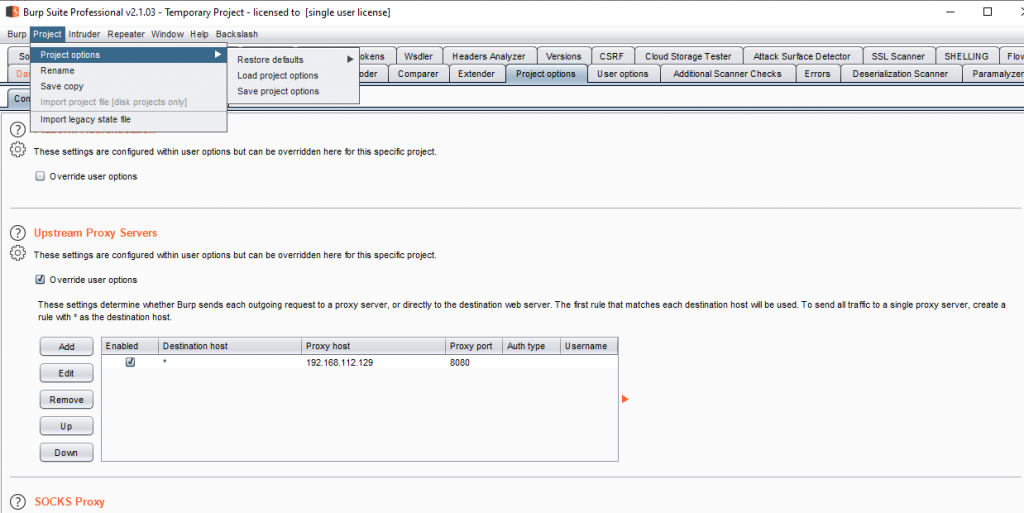
Task: Select Import legacy state file
Action: click(85, 120)
